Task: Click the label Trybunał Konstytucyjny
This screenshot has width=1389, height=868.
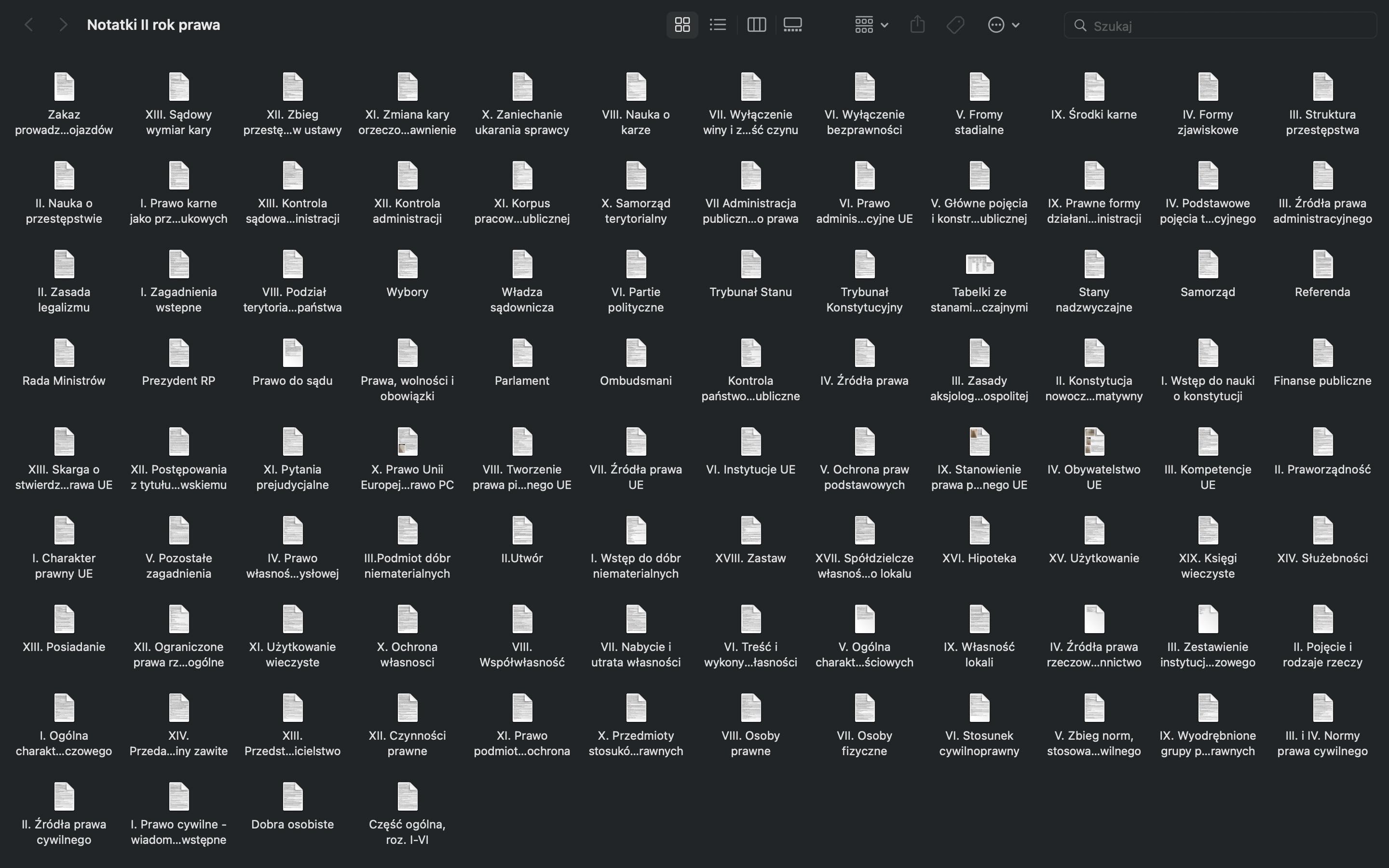Action: coord(864,299)
